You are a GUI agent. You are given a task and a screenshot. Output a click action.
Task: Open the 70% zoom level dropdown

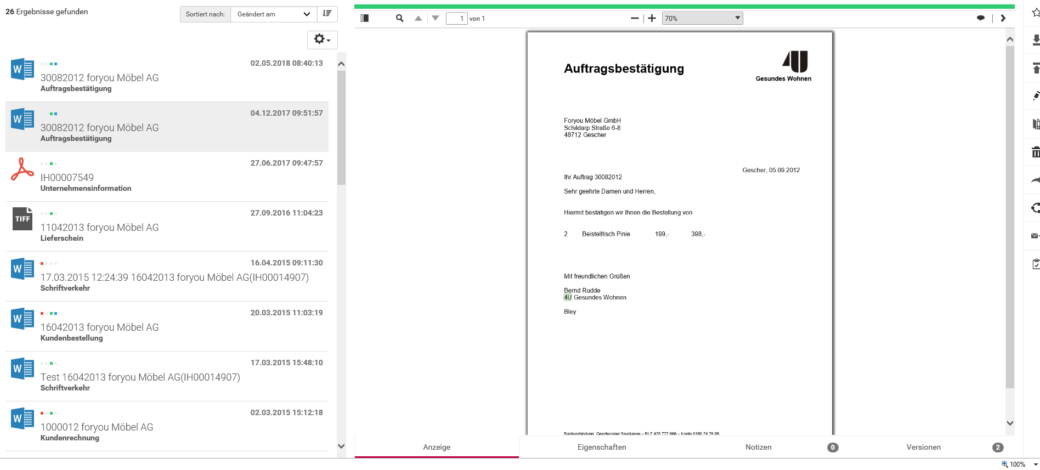point(702,19)
